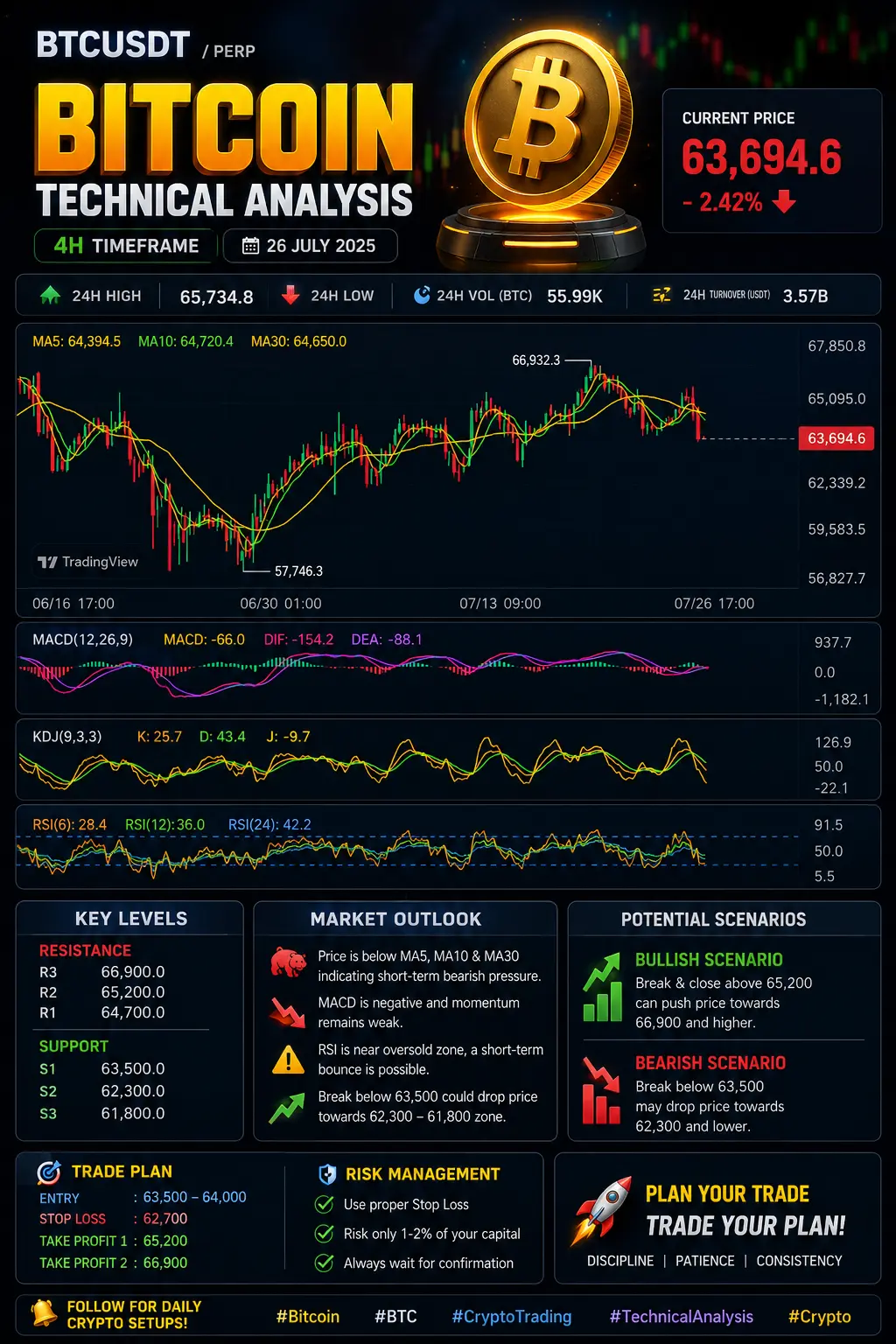
Task: Click the R1 64,700.0 resistance row
Action: click(102, 1012)
